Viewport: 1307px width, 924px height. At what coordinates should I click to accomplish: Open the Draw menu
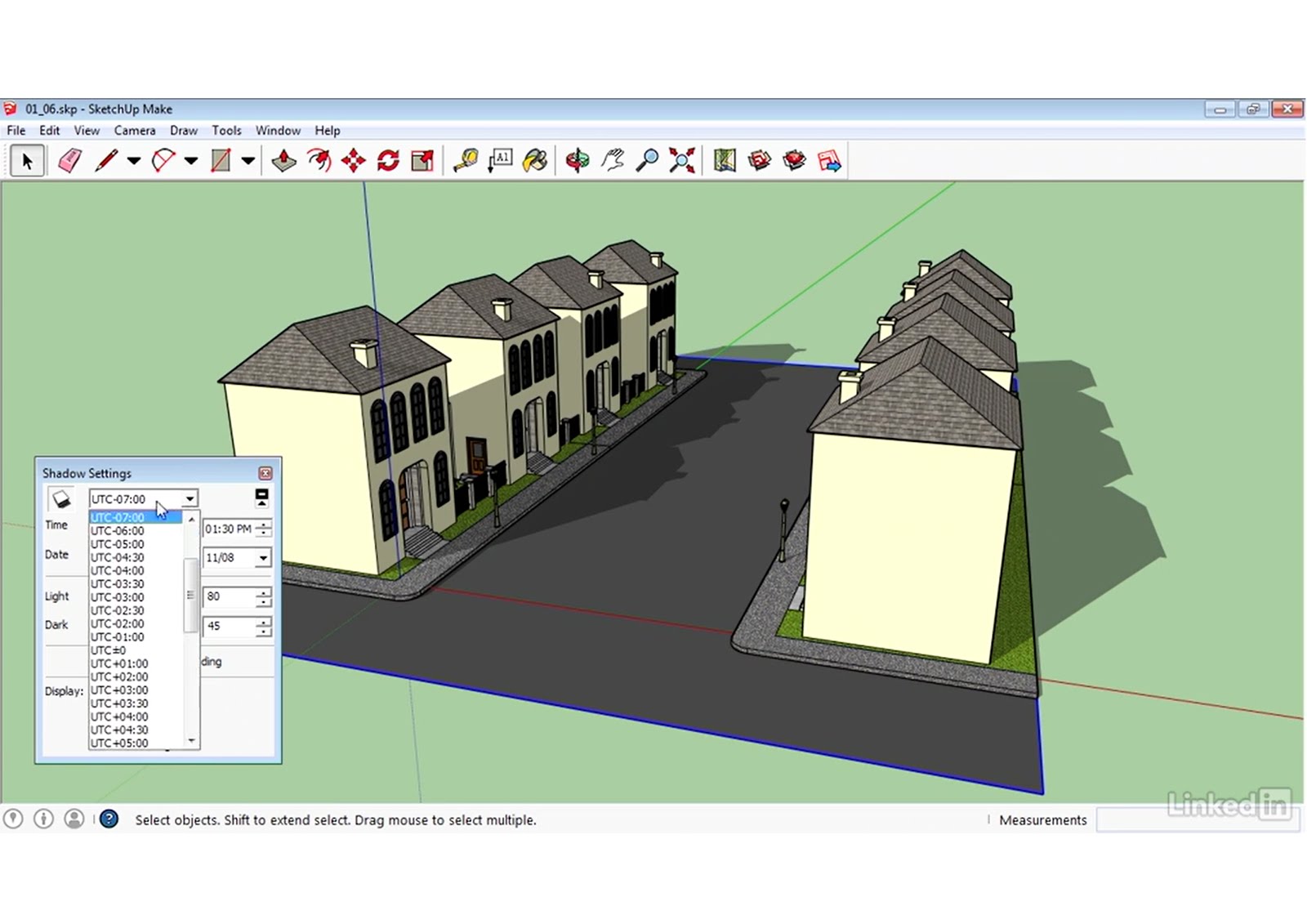(x=184, y=130)
